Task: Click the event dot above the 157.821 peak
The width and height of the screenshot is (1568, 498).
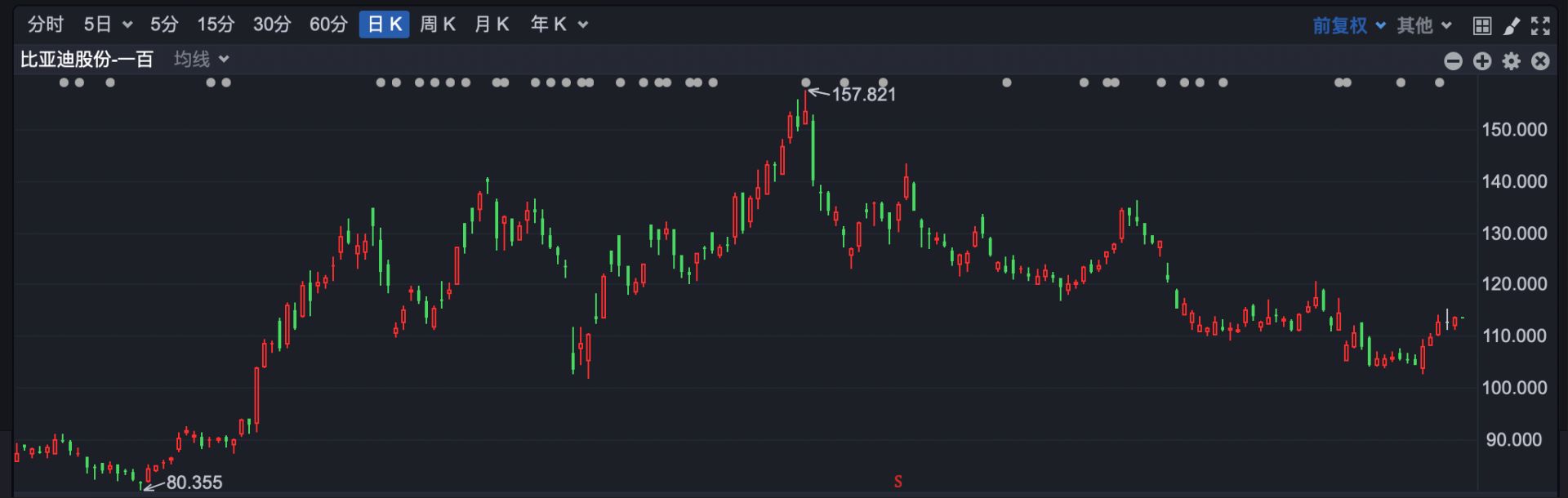Action: pos(806,82)
